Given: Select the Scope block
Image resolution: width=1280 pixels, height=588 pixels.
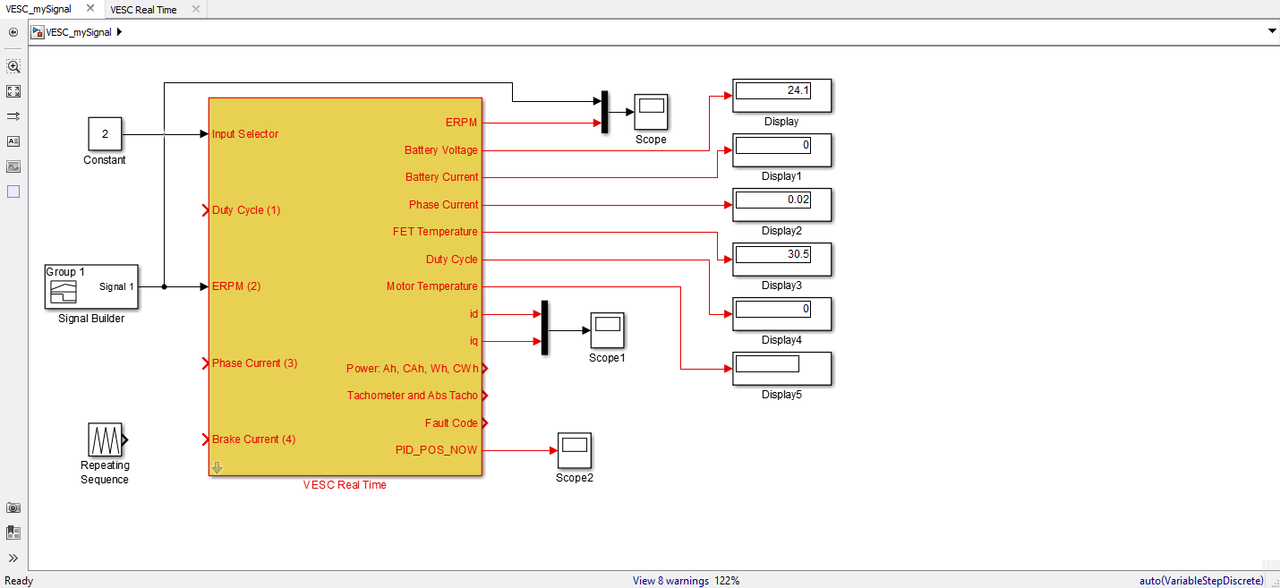Looking at the screenshot, I should [651, 112].
